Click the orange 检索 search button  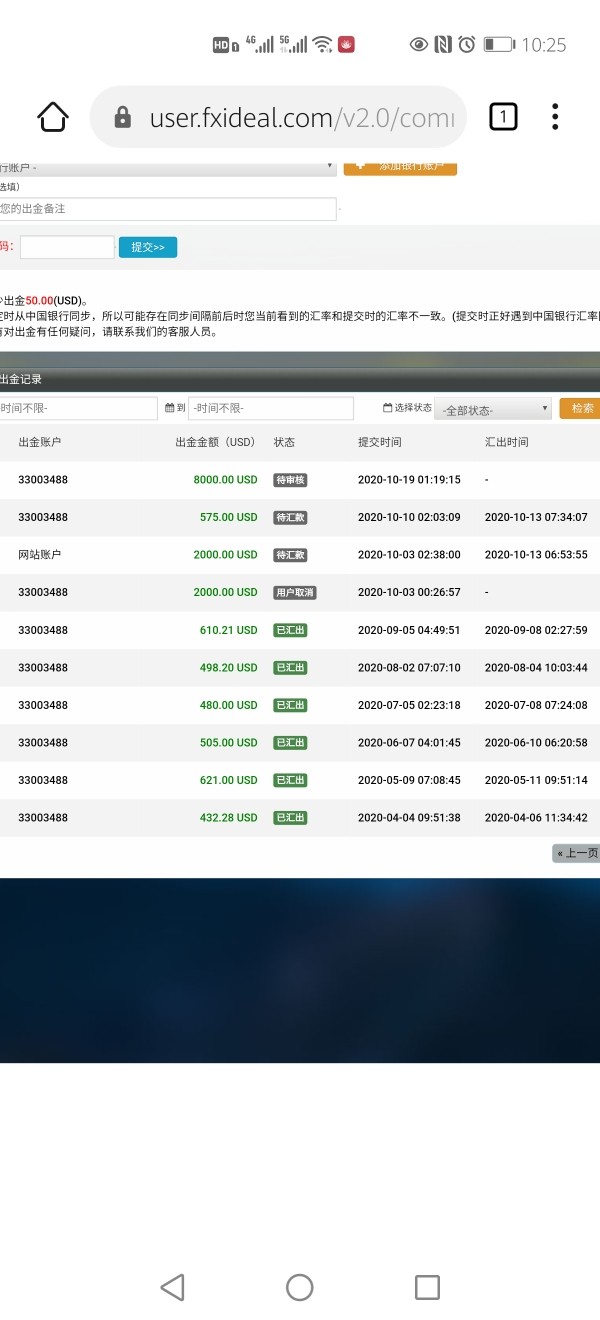click(x=580, y=408)
